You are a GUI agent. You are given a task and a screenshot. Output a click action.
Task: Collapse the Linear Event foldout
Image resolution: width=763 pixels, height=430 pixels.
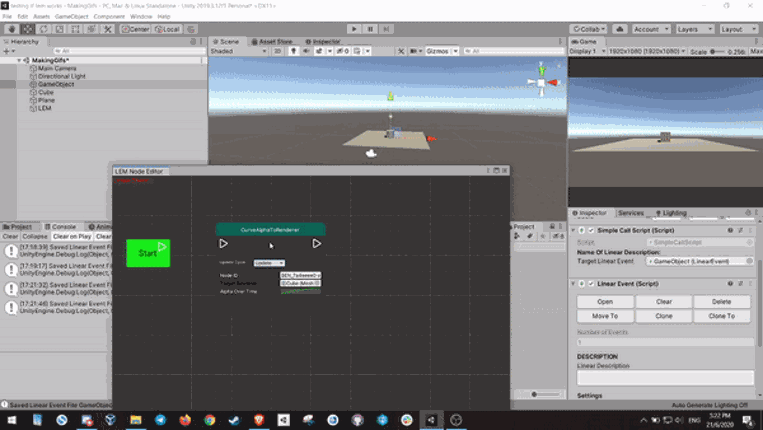click(x=574, y=284)
